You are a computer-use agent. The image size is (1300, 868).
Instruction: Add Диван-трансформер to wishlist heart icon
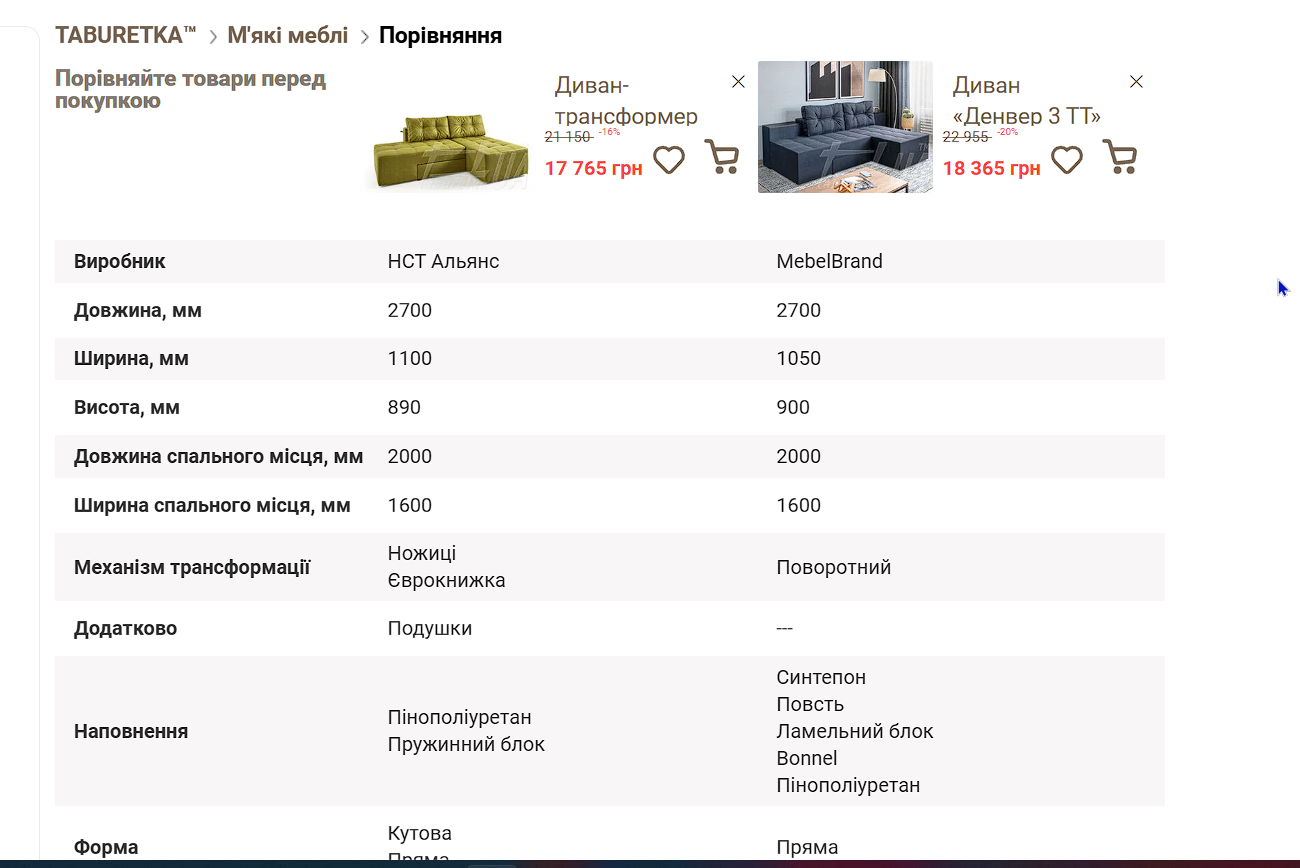pos(669,160)
